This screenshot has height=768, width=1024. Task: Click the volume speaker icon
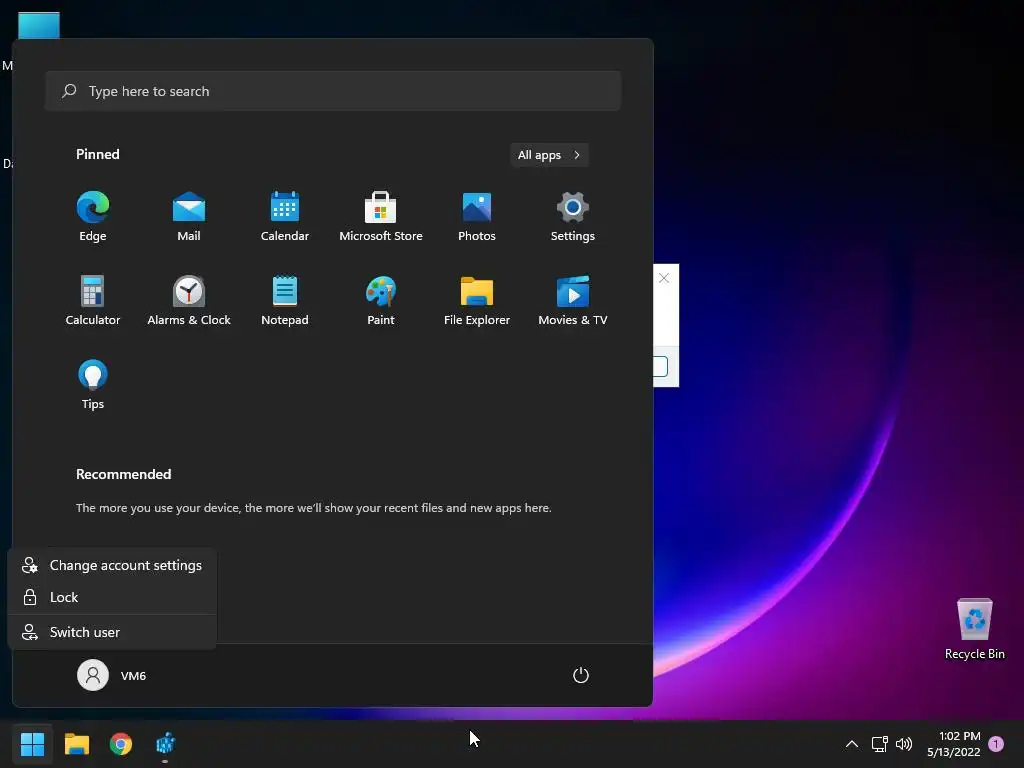904,744
